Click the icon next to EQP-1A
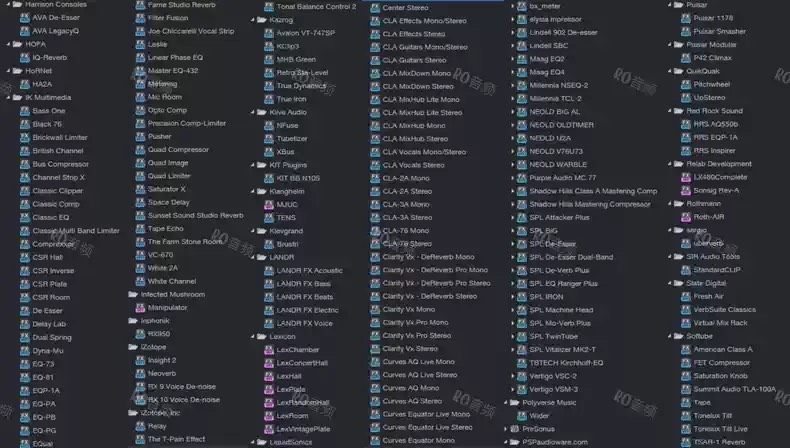Image resolution: width=790 pixels, height=448 pixels. (x=25, y=391)
